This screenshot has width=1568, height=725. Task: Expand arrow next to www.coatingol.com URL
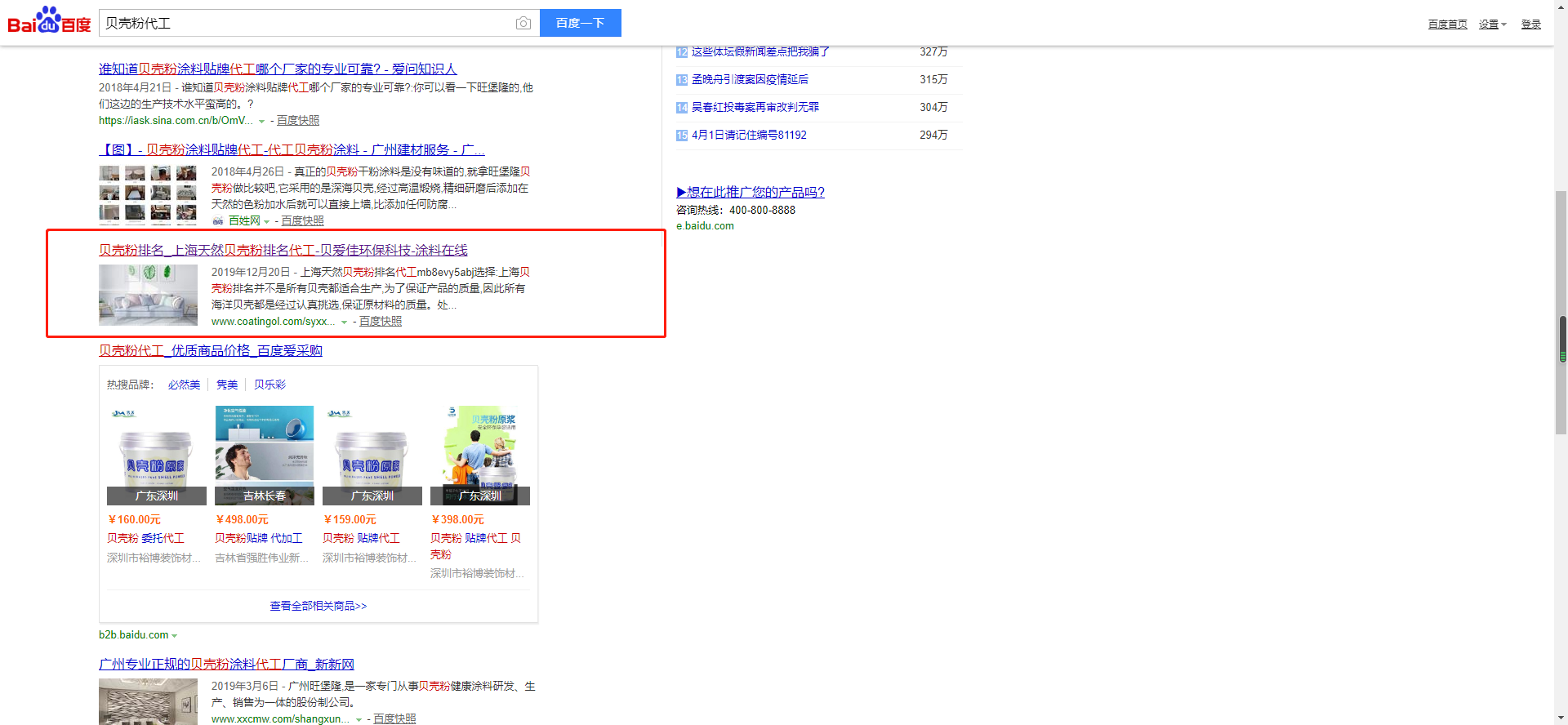point(344,322)
